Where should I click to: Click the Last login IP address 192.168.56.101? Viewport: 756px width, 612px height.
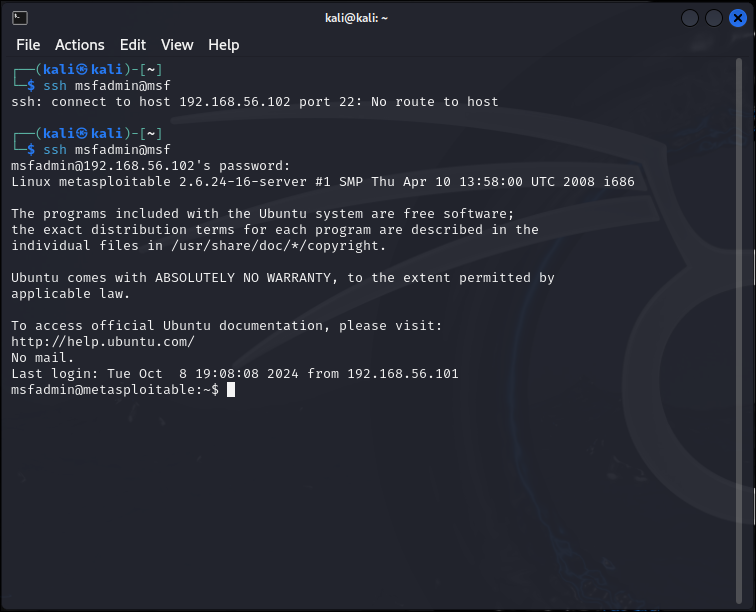402,374
